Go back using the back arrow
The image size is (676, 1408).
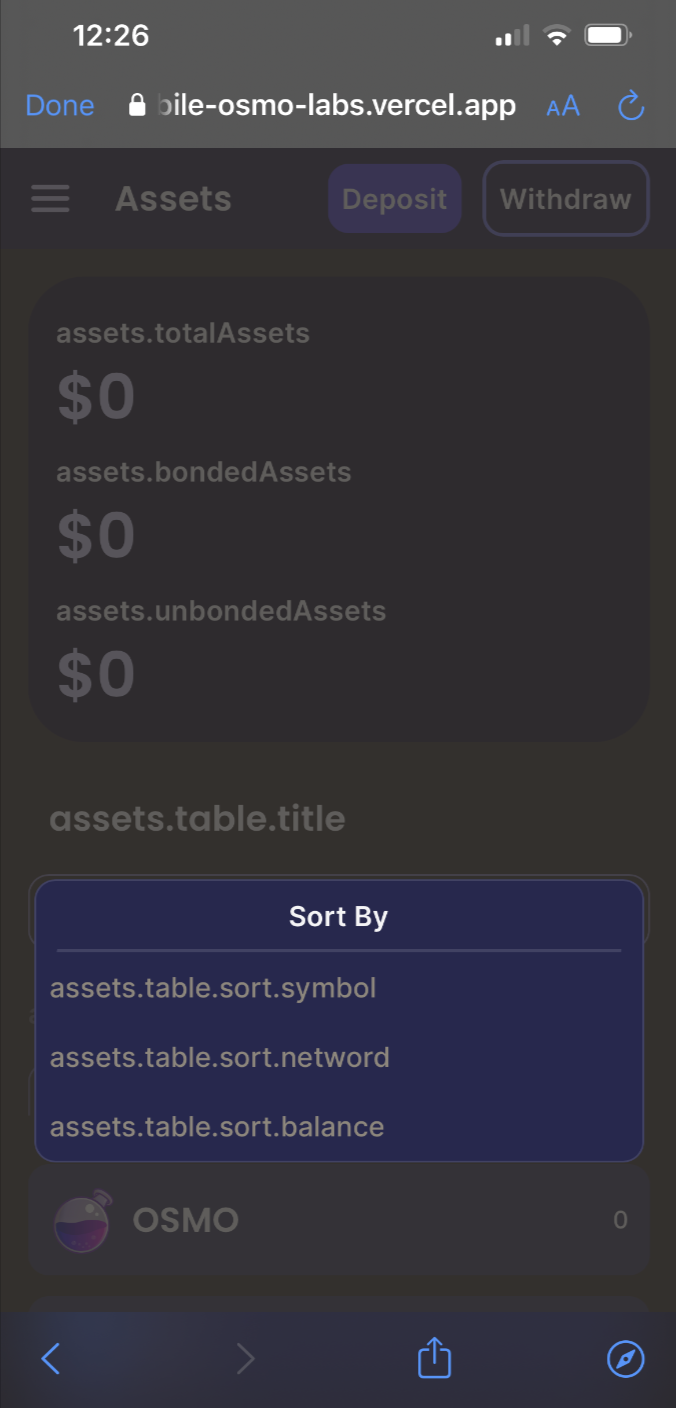[51, 1358]
